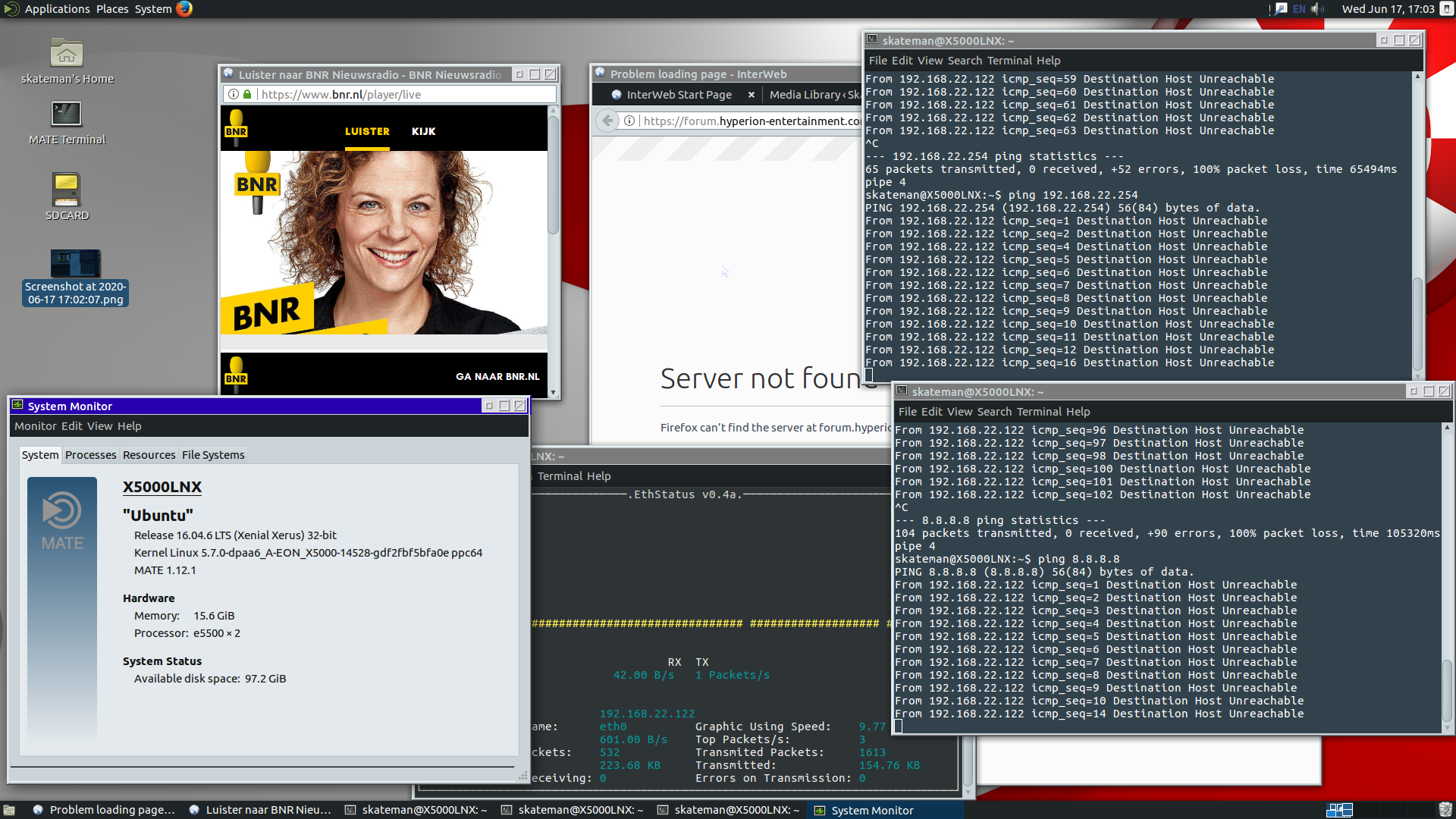Viewport: 1456px width, 819px height.
Task: Open the Help menu in the lower-right terminal
Action: click(x=1078, y=412)
